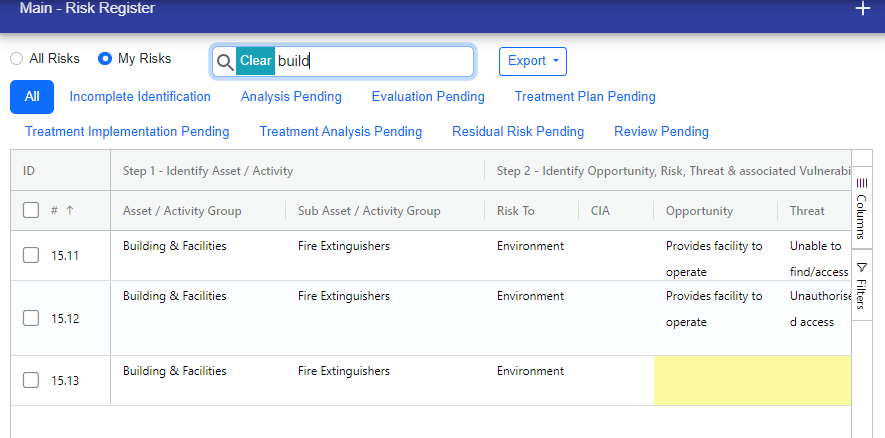This screenshot has height=438, width=885.
Task: Show the Residual Risk Pending tab
Action: (x=518, y=132)
